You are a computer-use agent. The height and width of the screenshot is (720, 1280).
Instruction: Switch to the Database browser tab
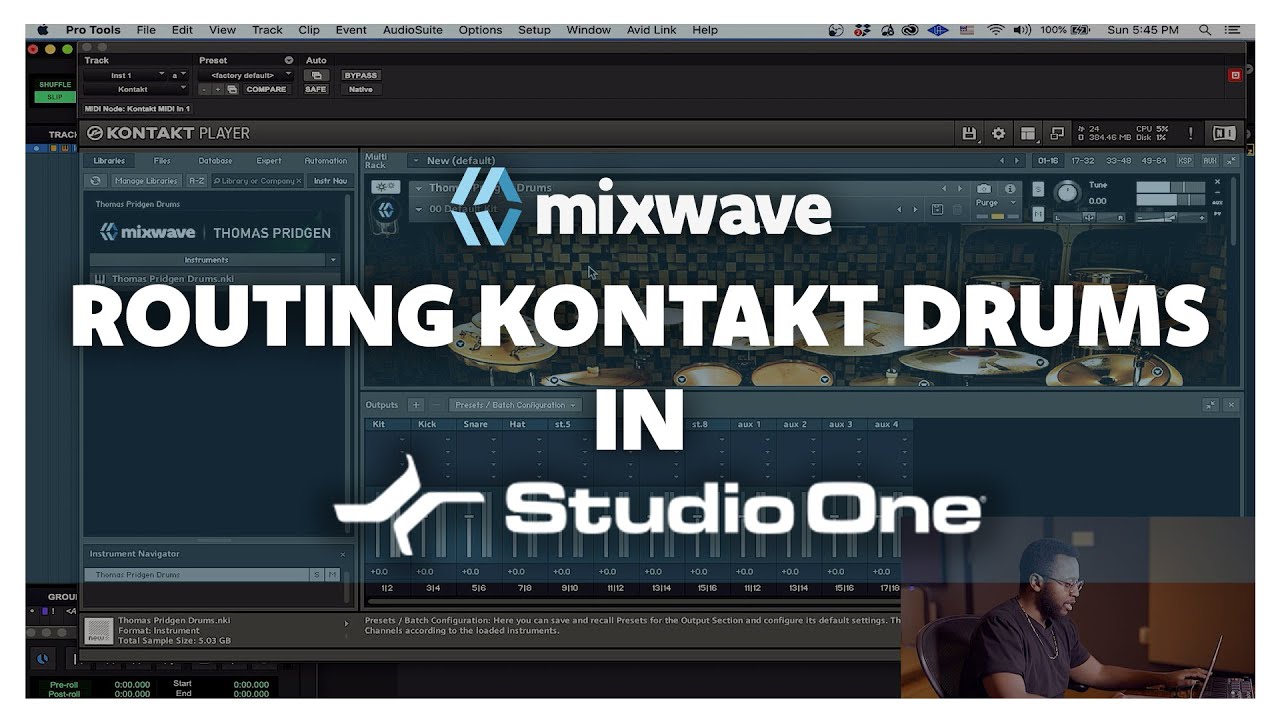coord(215,160)
